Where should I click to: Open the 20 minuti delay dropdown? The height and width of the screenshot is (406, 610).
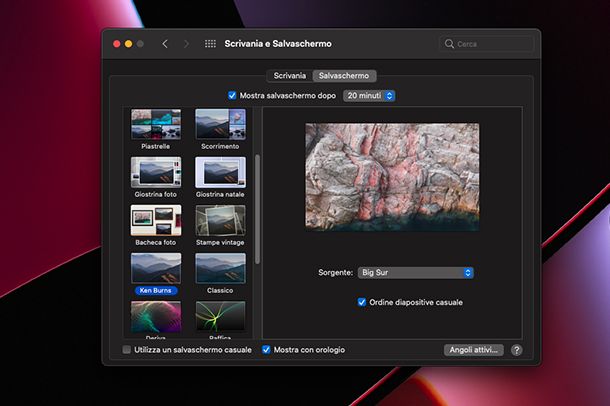tap(369, 96)
